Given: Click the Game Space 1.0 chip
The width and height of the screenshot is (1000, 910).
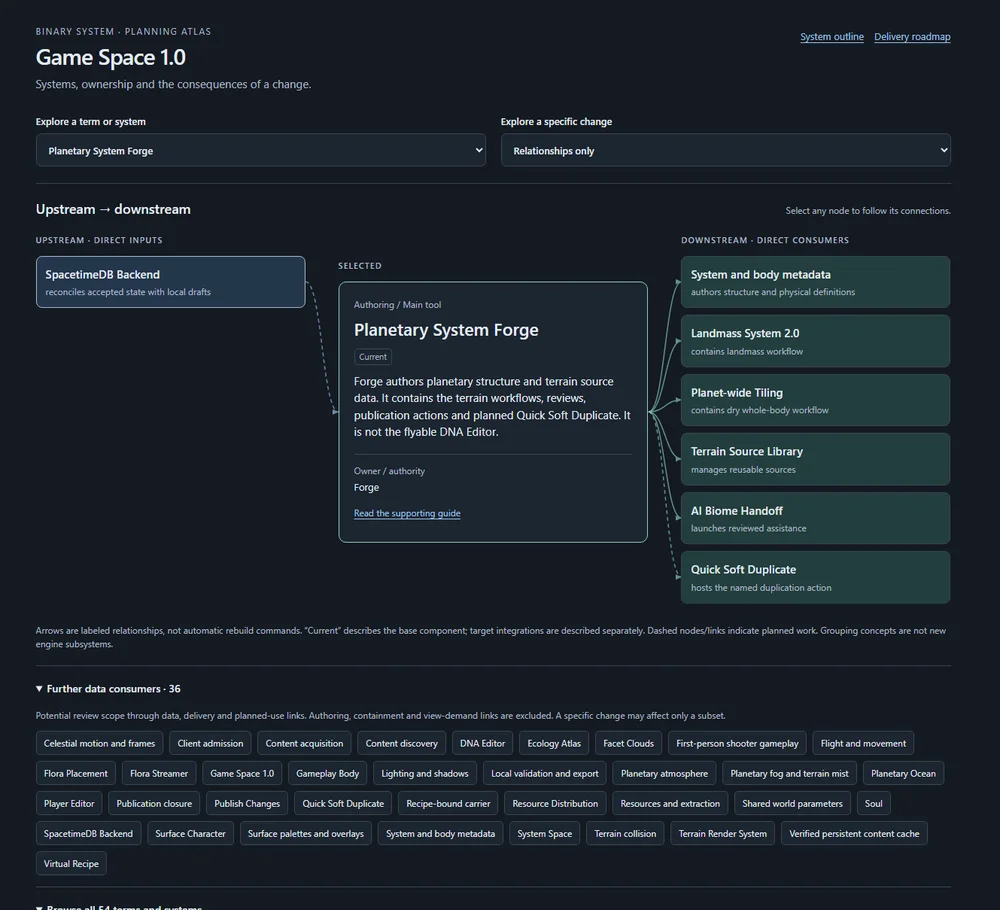Looking at the screenshot, I should (242, 774).
